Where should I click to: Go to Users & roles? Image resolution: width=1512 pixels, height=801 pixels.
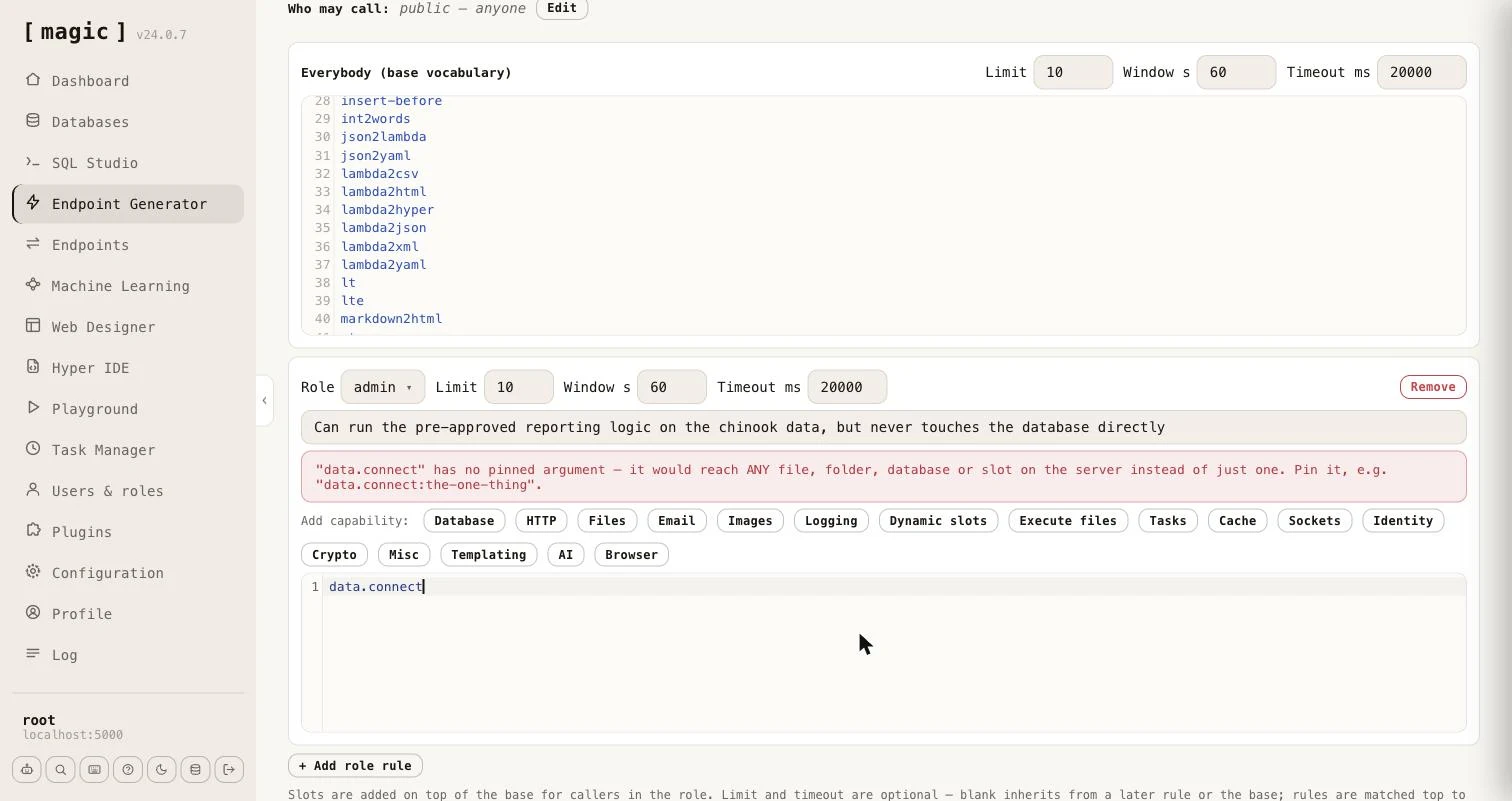[128, 491]
